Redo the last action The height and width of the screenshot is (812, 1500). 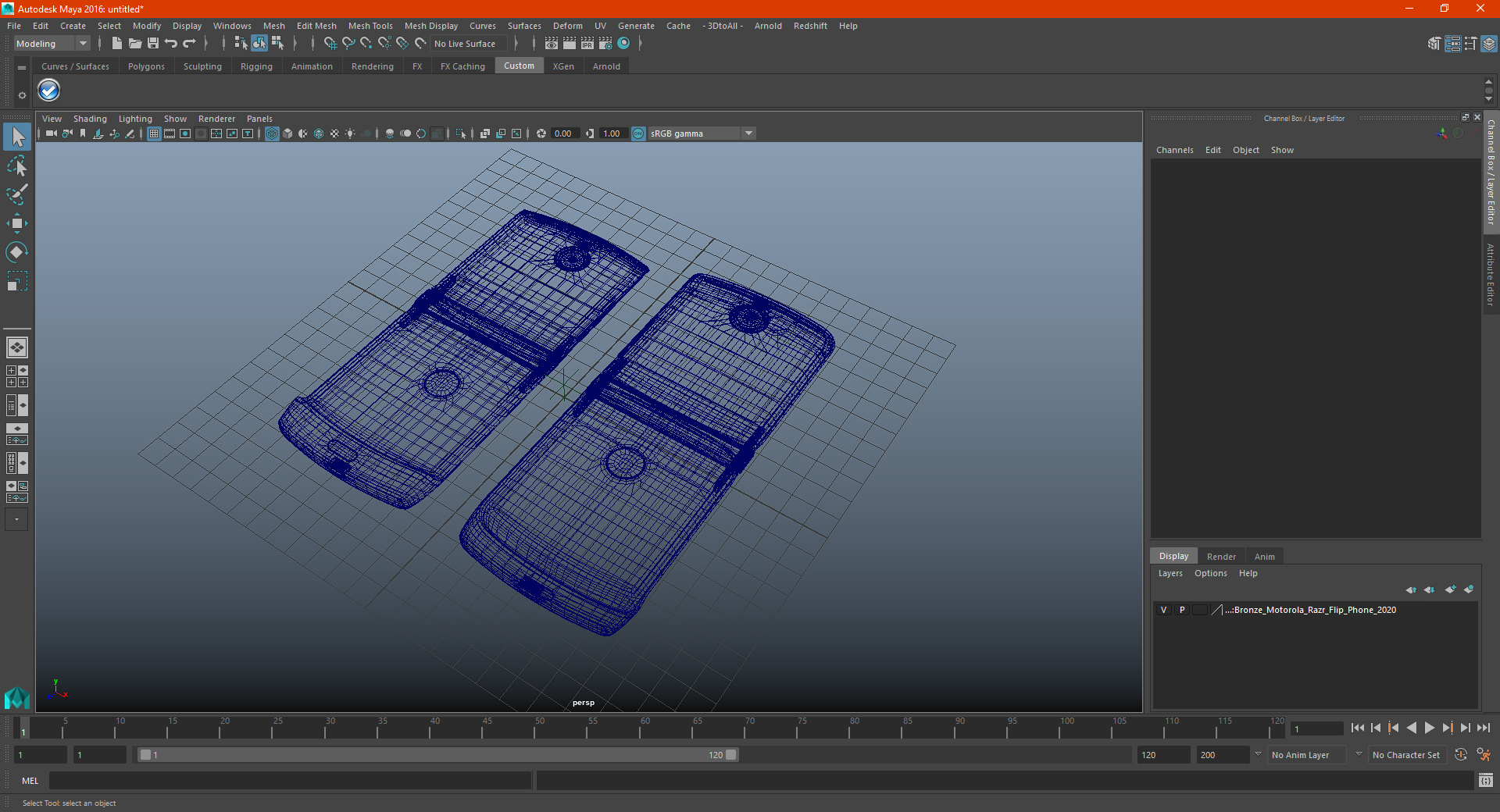[x=189, y=44]
